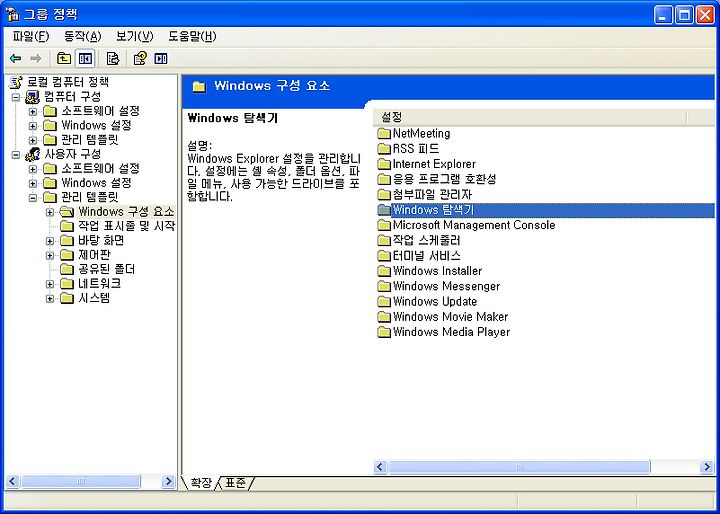Click the settings list left scroll arrow
This screenshot has width=720, height=514.
pos(380,467)
